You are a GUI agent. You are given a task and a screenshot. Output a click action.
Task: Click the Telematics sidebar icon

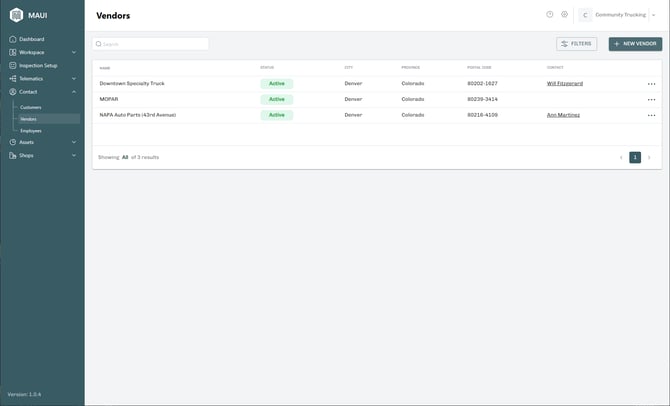click(13, 79)
